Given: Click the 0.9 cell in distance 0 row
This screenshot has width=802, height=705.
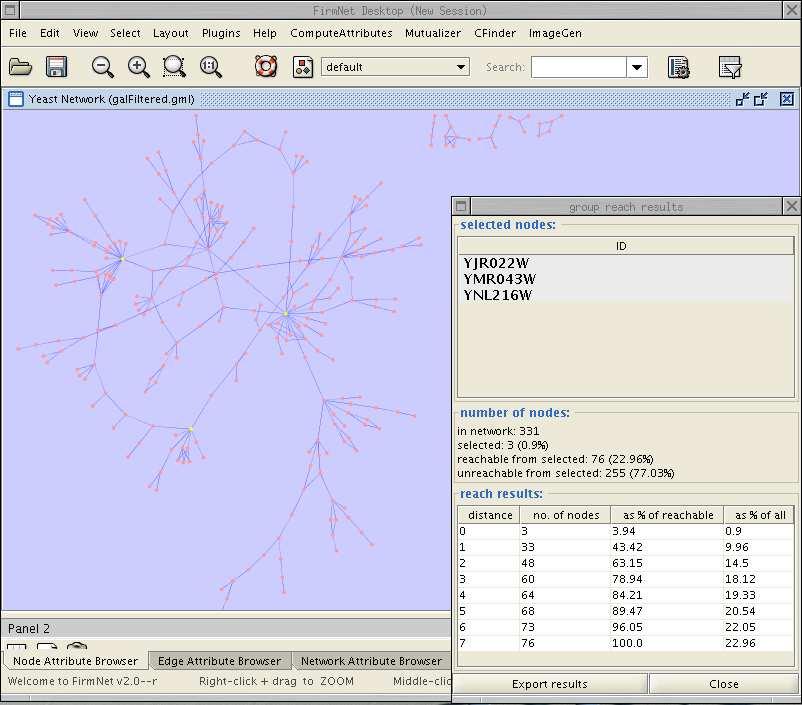Looking at the screenshot, I should tap(759, 531).
